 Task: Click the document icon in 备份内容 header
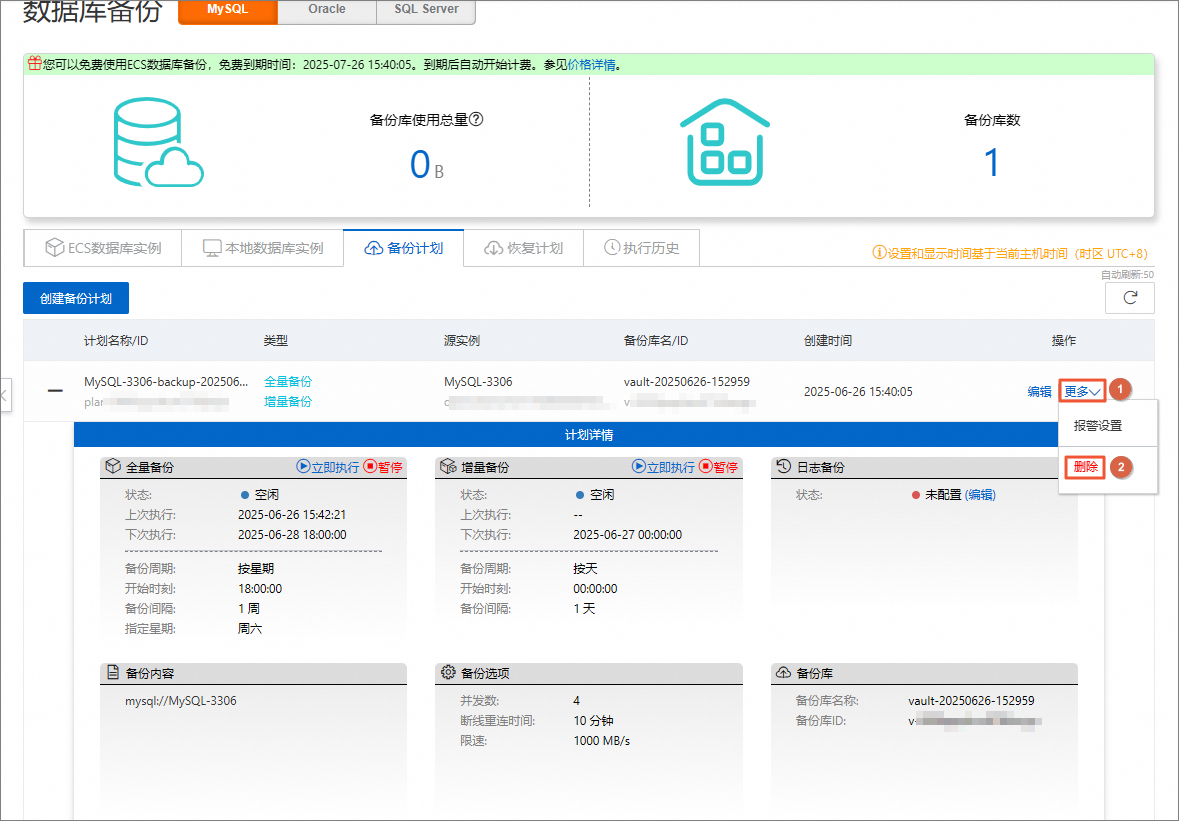pyautogui.click(x=113, y=673)
